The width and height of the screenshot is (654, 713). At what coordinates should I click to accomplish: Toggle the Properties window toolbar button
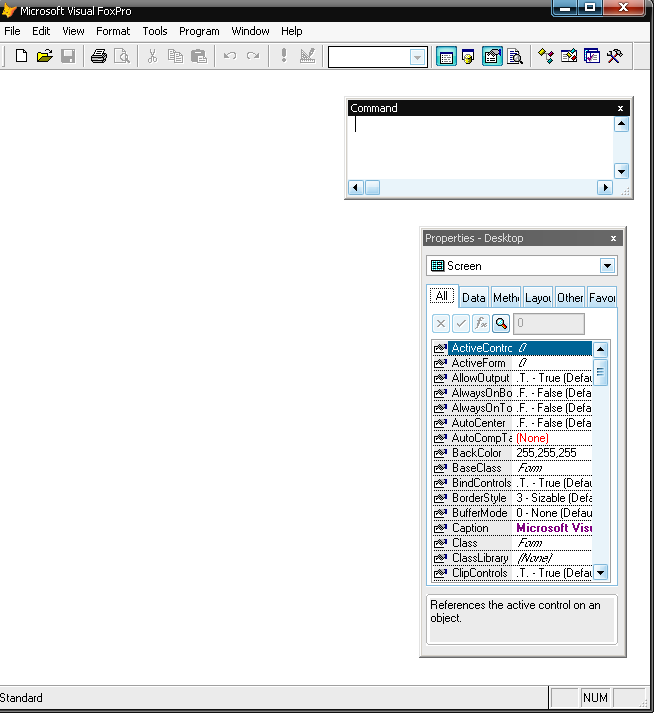click(493, 56)
